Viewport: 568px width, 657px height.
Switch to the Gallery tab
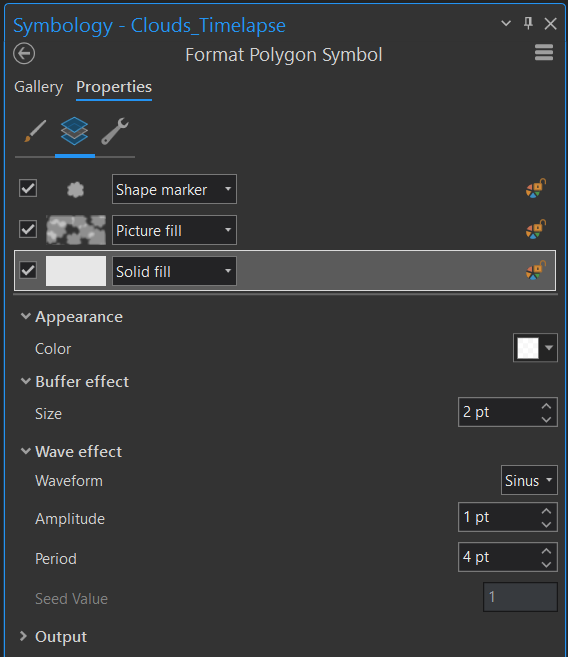[39, 87]
